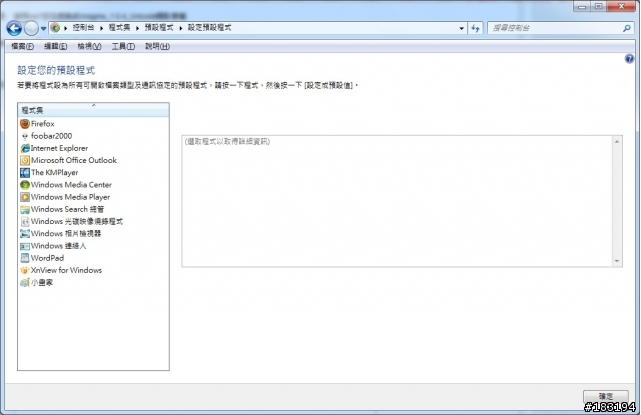
Task: Click the Windows 連絡人 icon
Action: click(25, 246)
